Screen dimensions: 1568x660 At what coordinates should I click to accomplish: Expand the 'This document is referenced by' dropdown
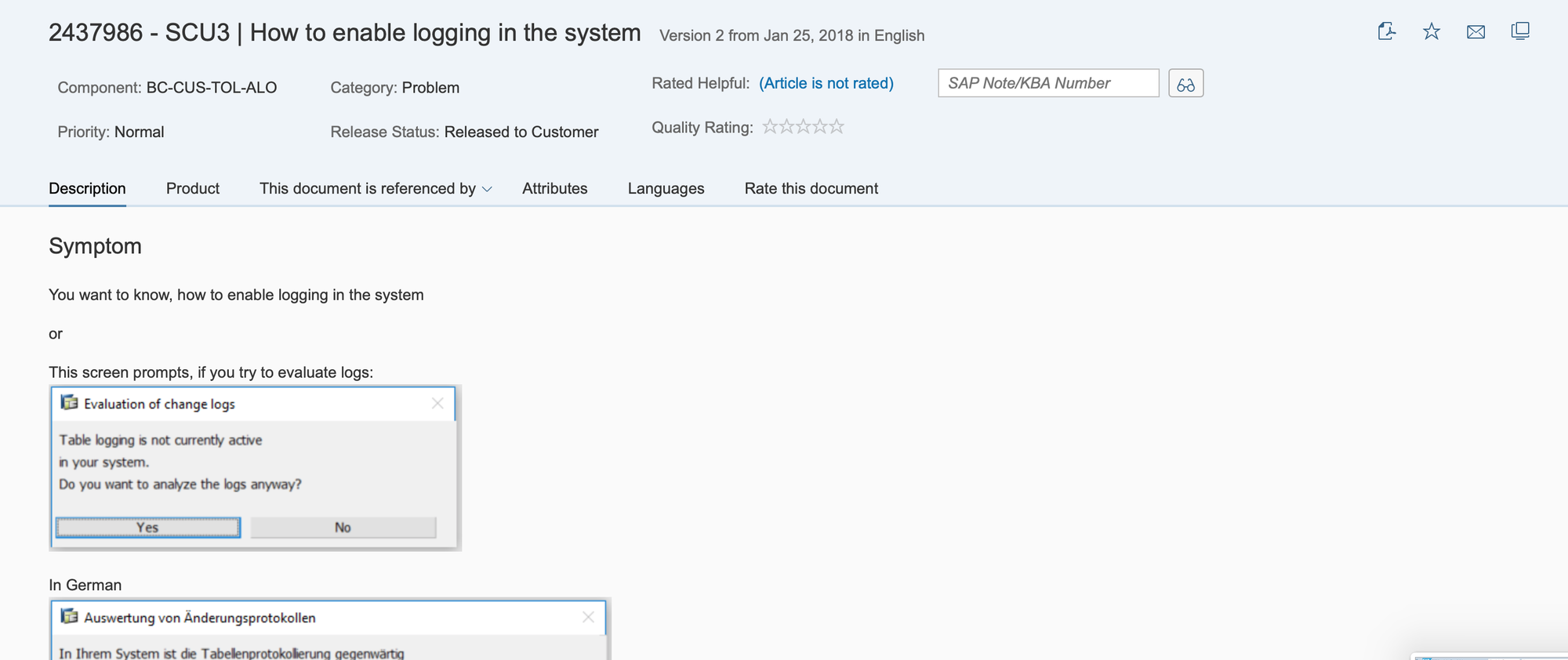point(376,188)
